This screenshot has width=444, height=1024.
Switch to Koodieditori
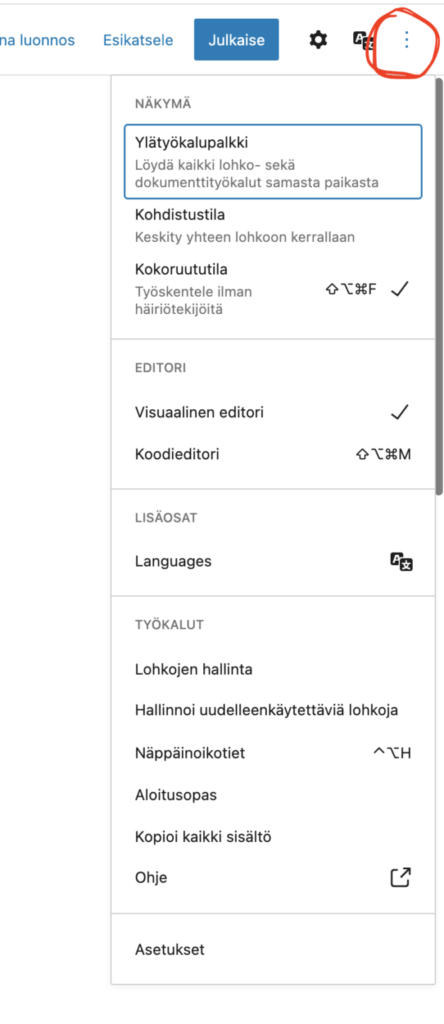(x=273, y=454)
